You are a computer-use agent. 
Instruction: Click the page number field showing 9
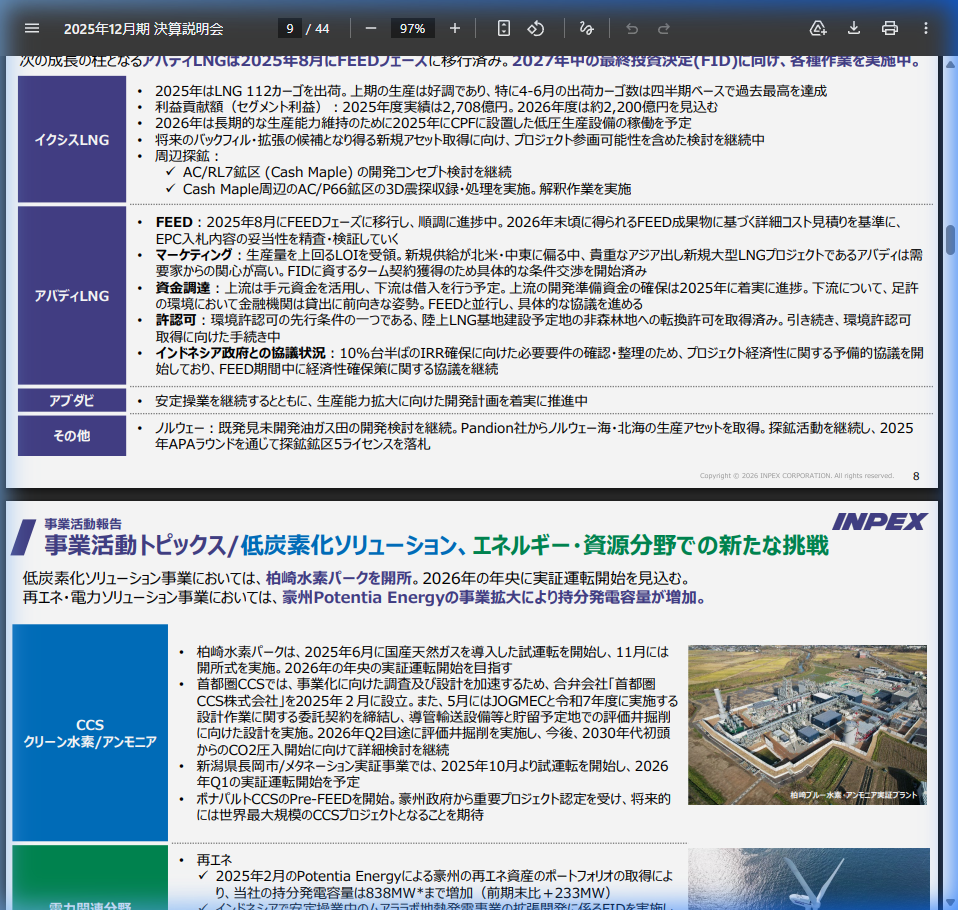[x=290, y=28]
